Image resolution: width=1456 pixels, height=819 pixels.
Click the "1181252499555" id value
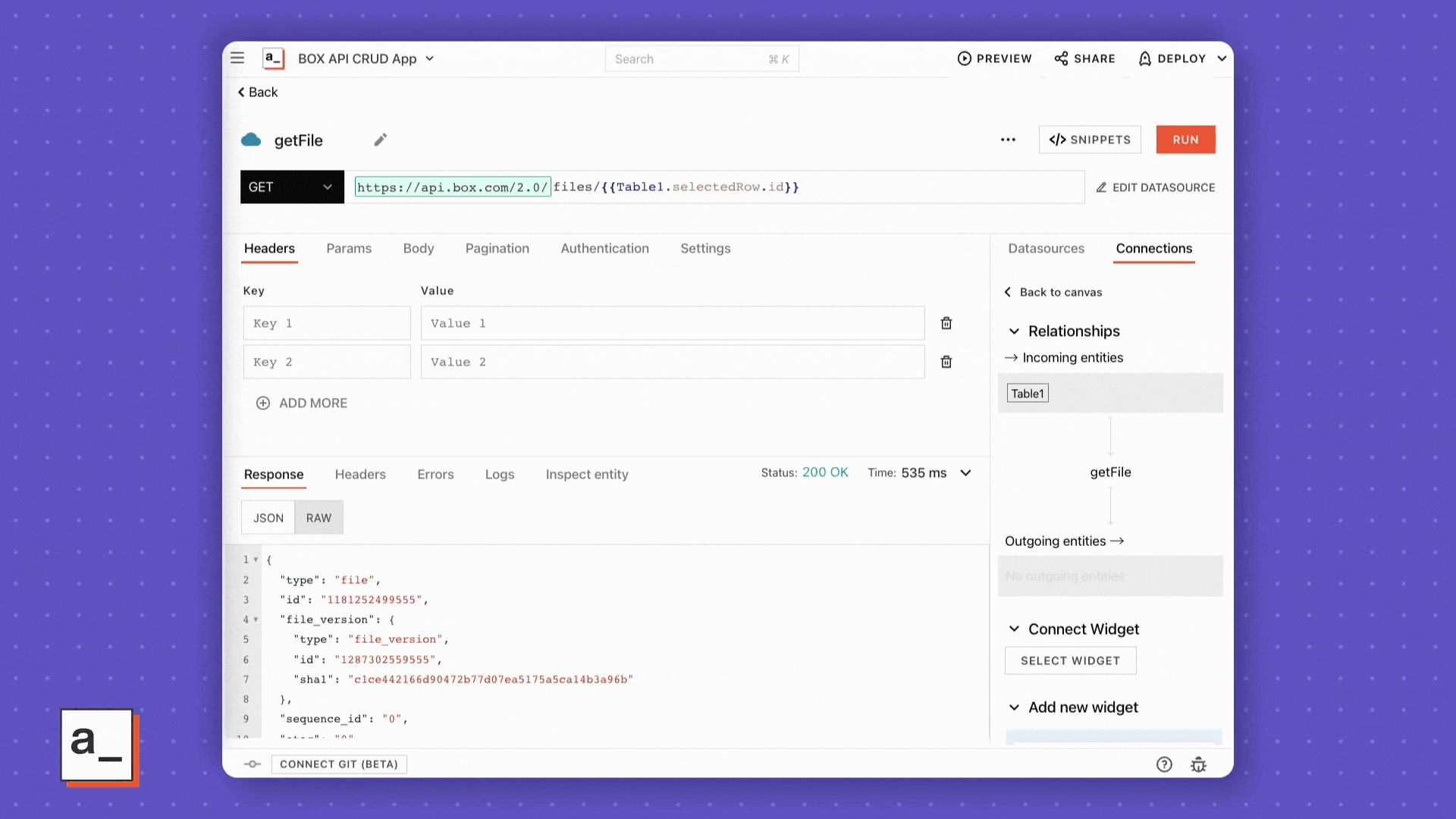click(x=371, y=600)
